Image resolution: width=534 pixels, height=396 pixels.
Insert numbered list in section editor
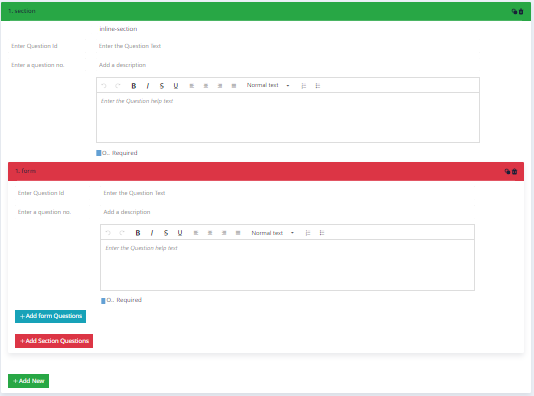click(304, 86)
